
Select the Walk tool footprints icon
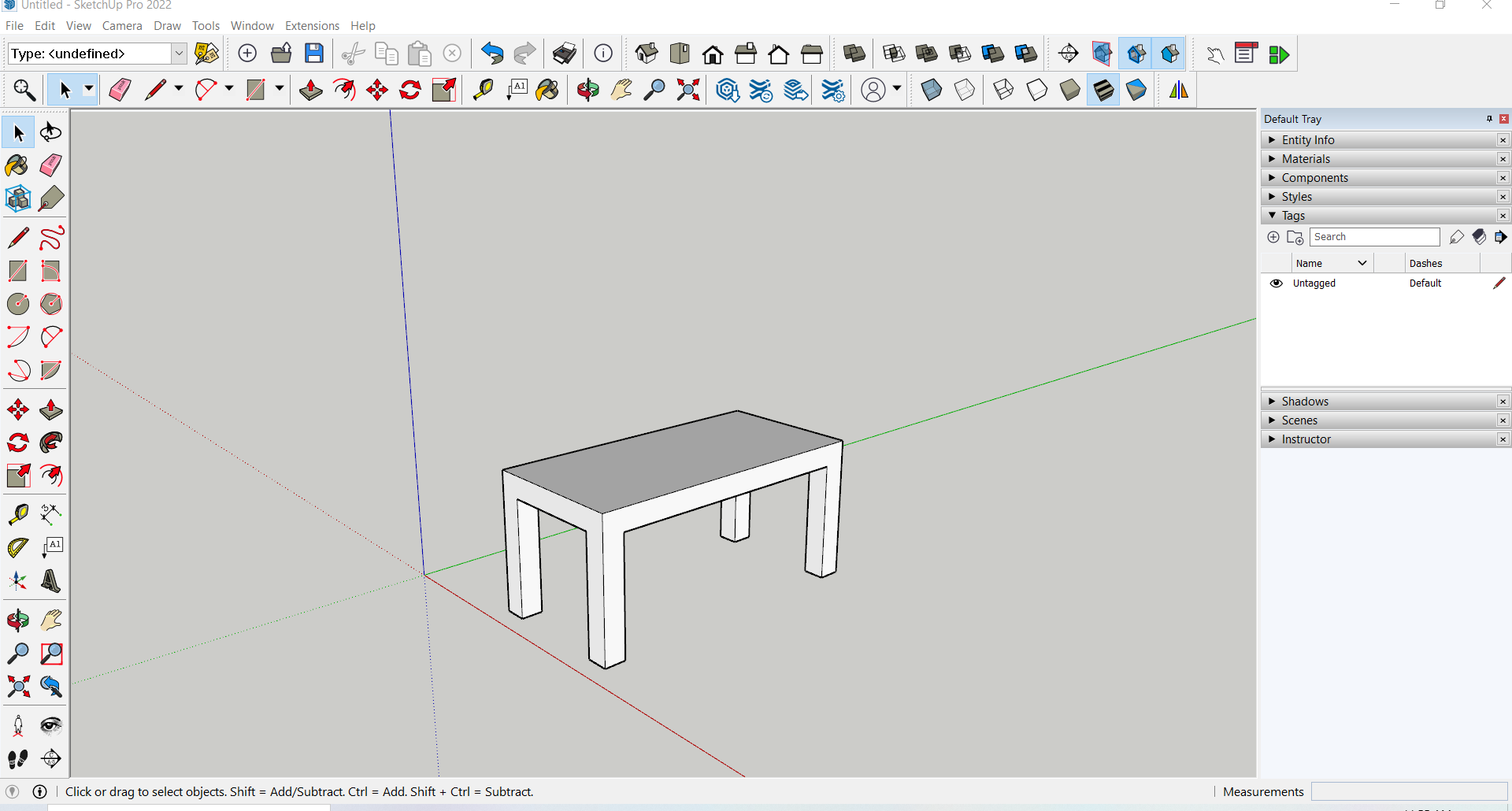17,759
